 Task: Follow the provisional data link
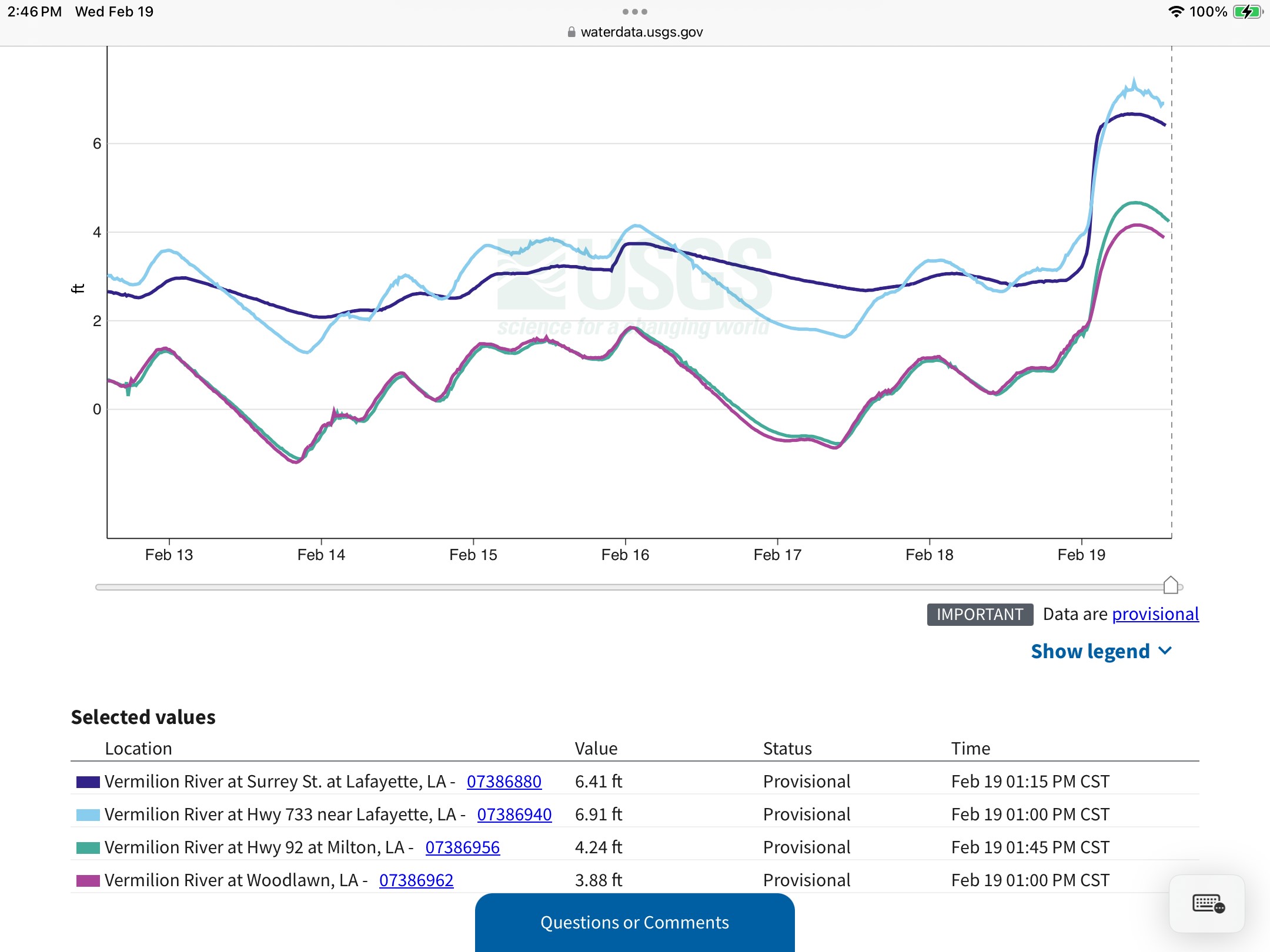(1155, 614)
